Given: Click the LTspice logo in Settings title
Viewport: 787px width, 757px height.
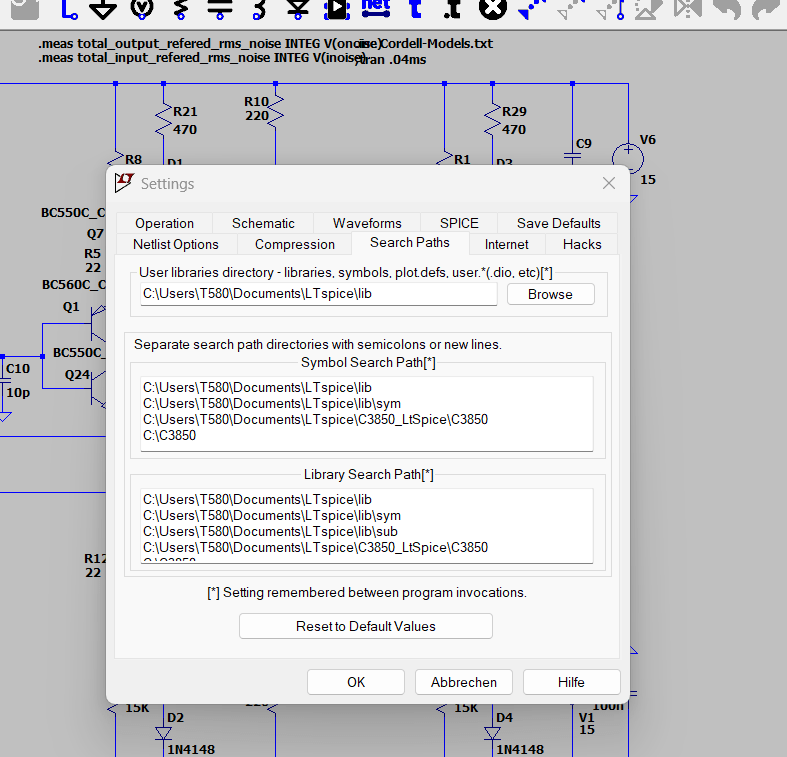Looking at the screenshot, I should [x=124, y=183].
